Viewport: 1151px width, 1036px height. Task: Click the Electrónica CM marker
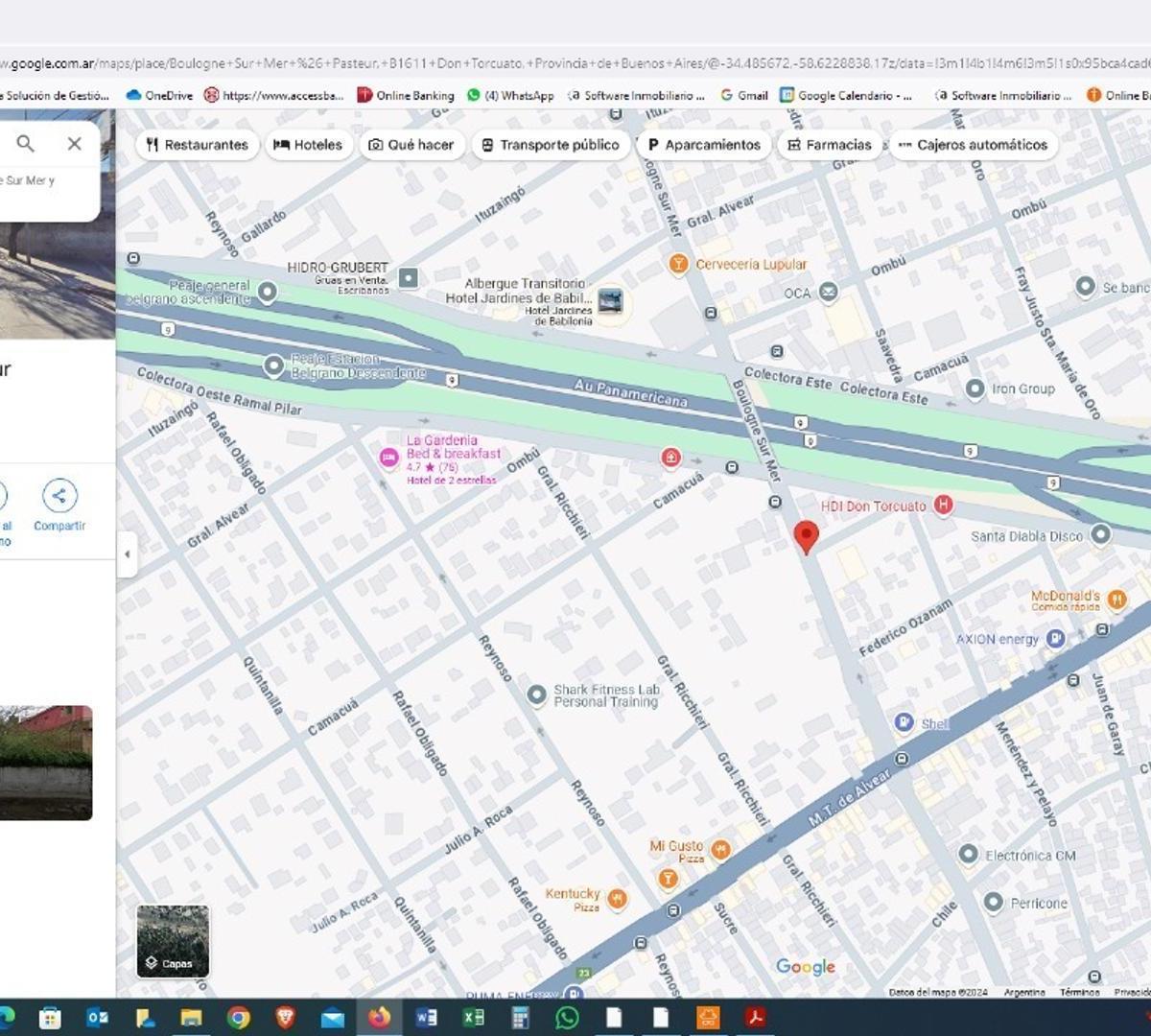coord(968,854)
